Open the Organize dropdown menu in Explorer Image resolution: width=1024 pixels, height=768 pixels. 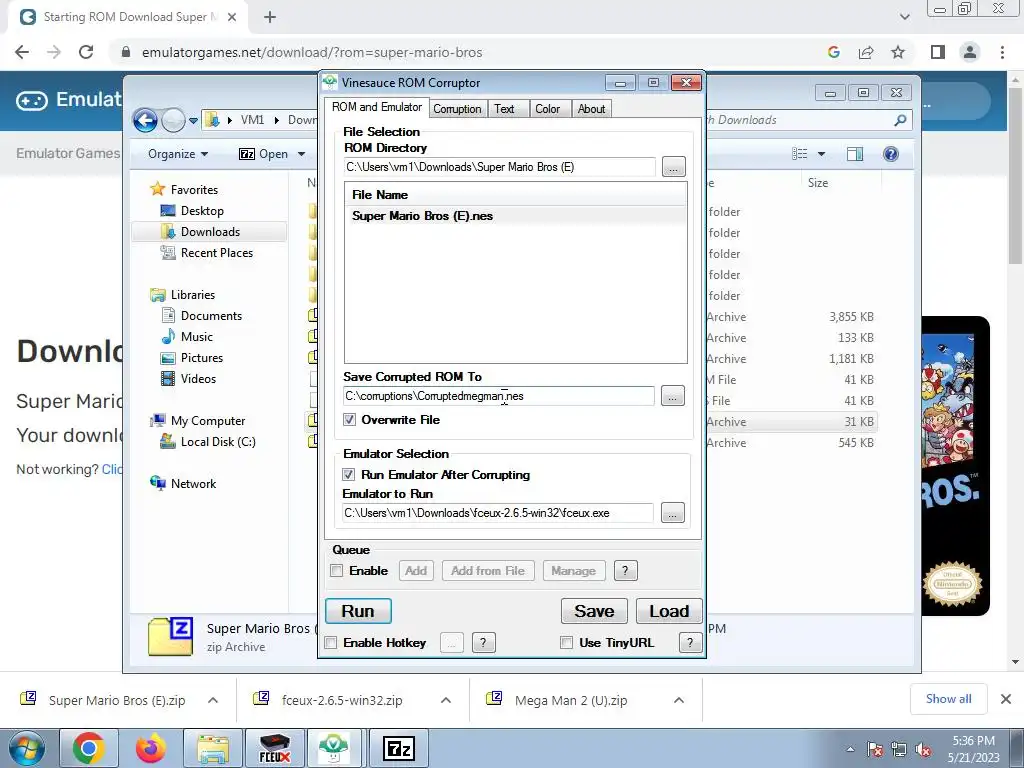178,154
